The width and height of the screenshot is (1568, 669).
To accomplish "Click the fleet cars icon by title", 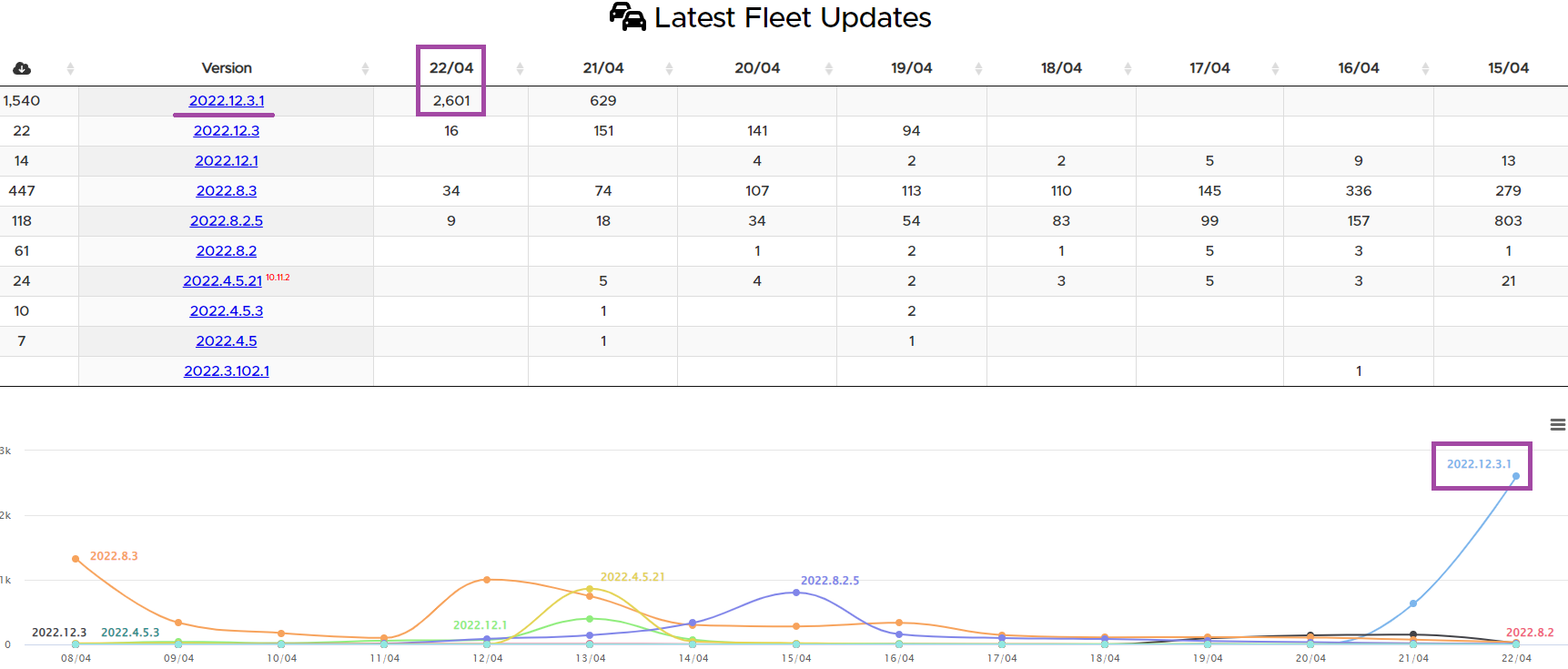I will (x=627, y=17).
